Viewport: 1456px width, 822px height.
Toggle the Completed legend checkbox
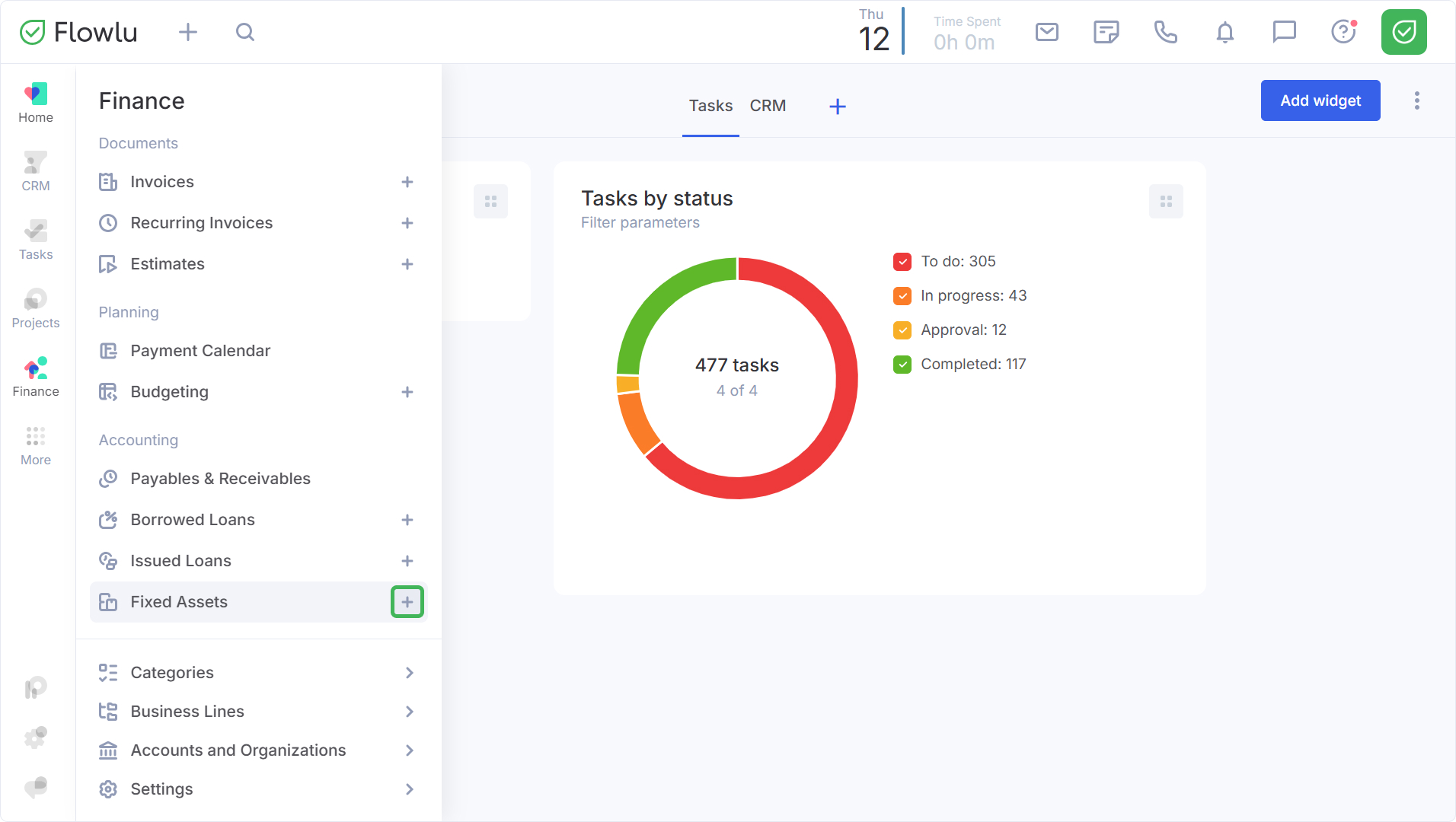pyautogui.click(x=902, y=365)
